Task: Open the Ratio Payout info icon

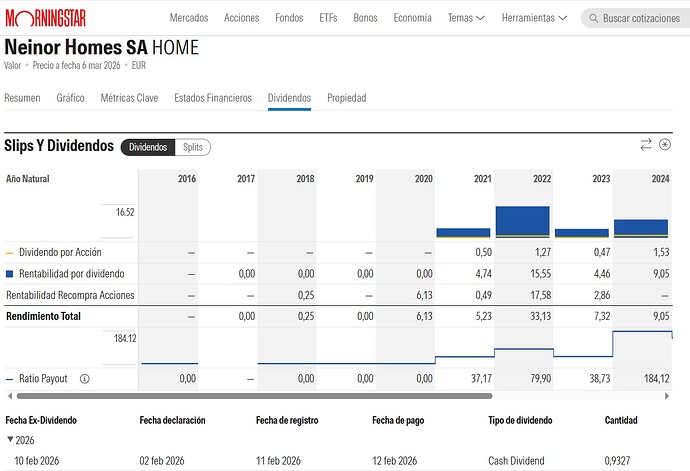Action: click(x=84, y=379)
